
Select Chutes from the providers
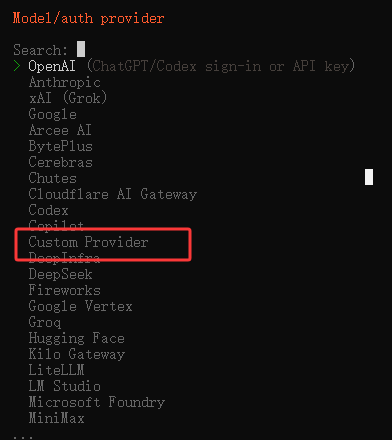53,178
